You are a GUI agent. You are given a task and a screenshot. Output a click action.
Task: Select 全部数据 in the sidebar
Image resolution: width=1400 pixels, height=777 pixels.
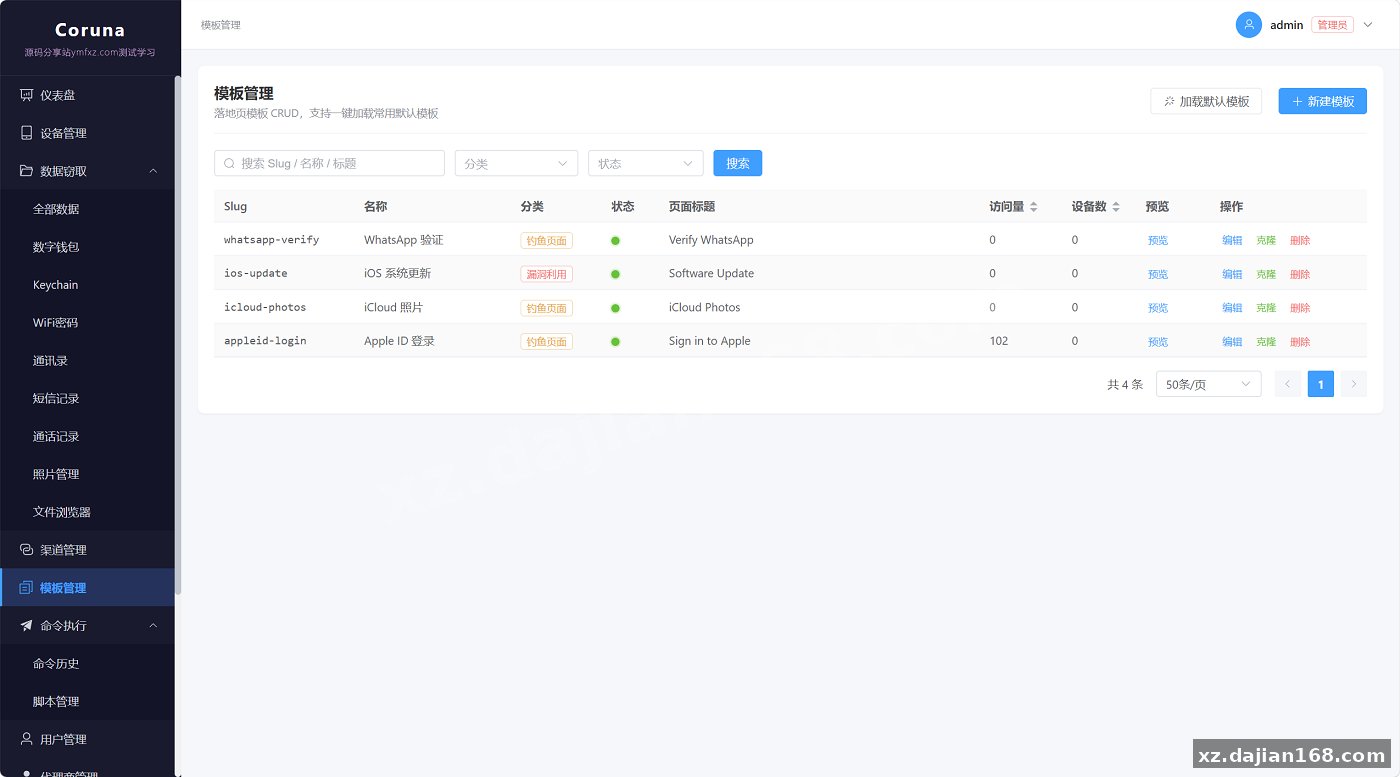point(87,209)
